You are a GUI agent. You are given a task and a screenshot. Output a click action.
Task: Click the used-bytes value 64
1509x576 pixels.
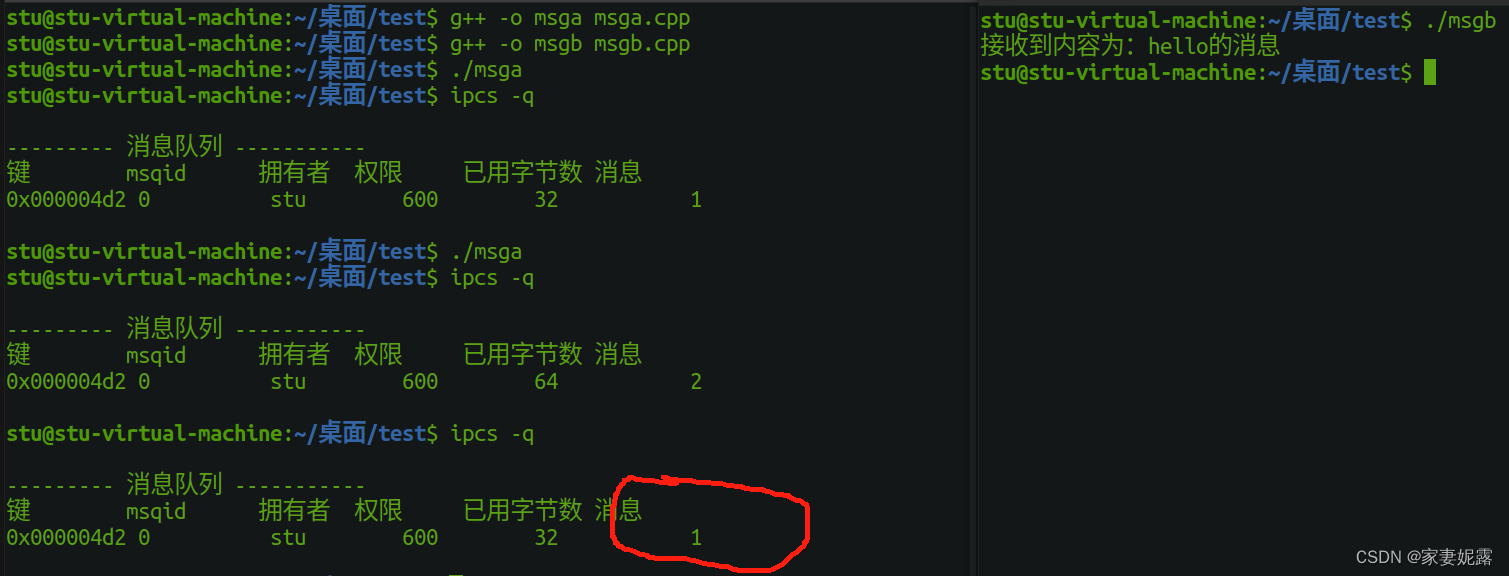point(546,382)
